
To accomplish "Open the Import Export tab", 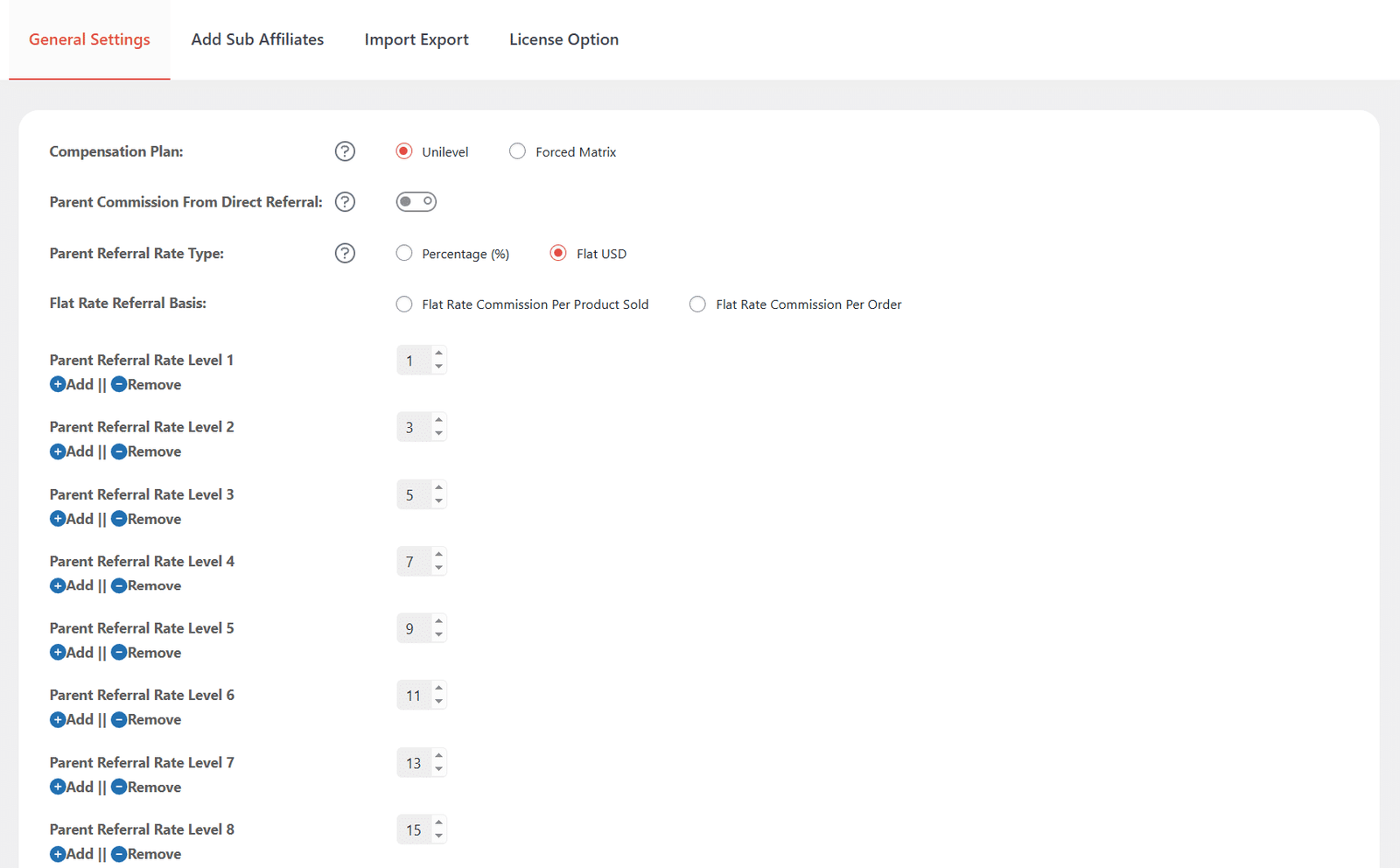I will (416, 39).
